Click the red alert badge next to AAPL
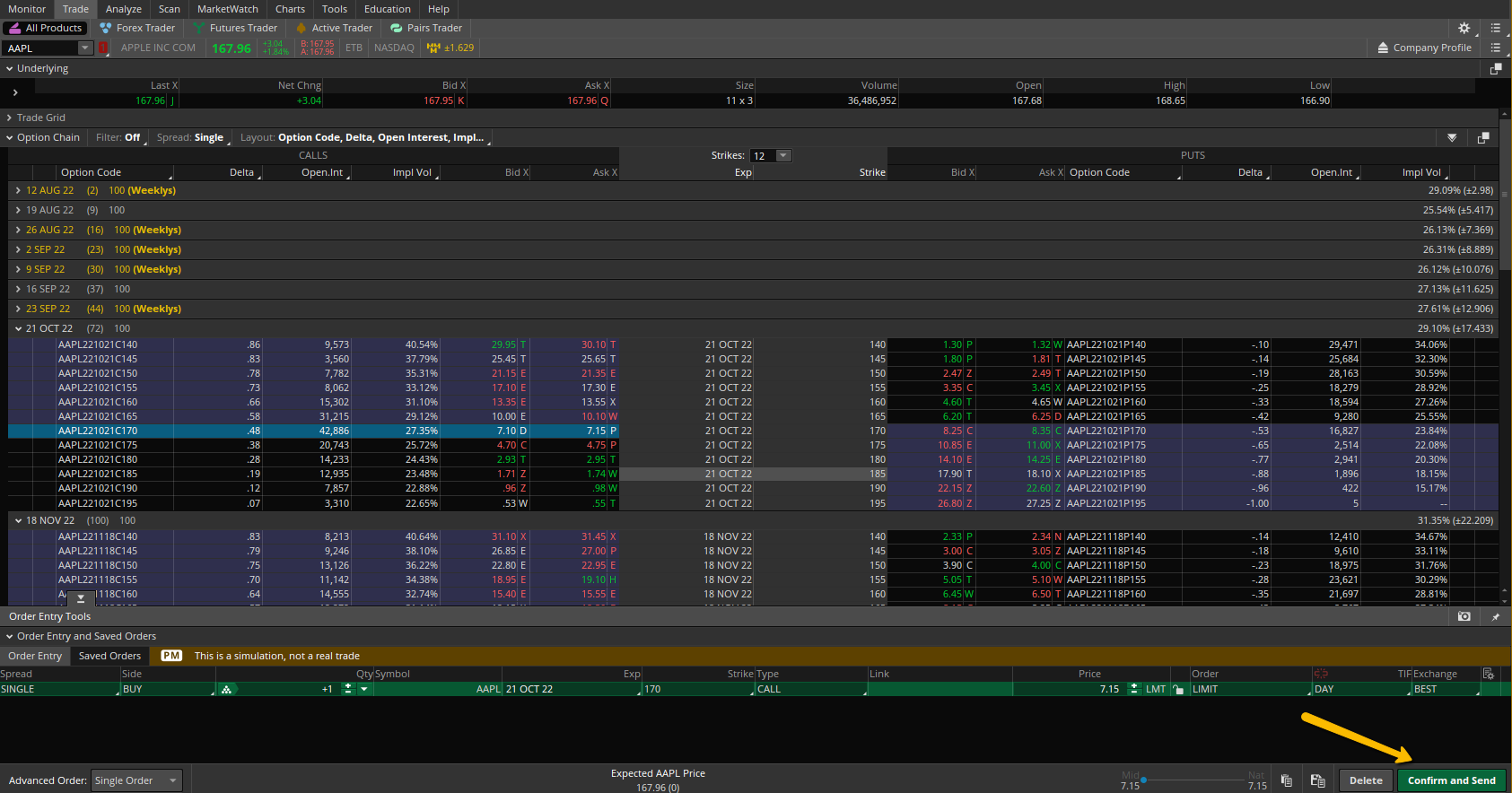The width and height of the screenshot is (1512, 793). click(103, 48)
